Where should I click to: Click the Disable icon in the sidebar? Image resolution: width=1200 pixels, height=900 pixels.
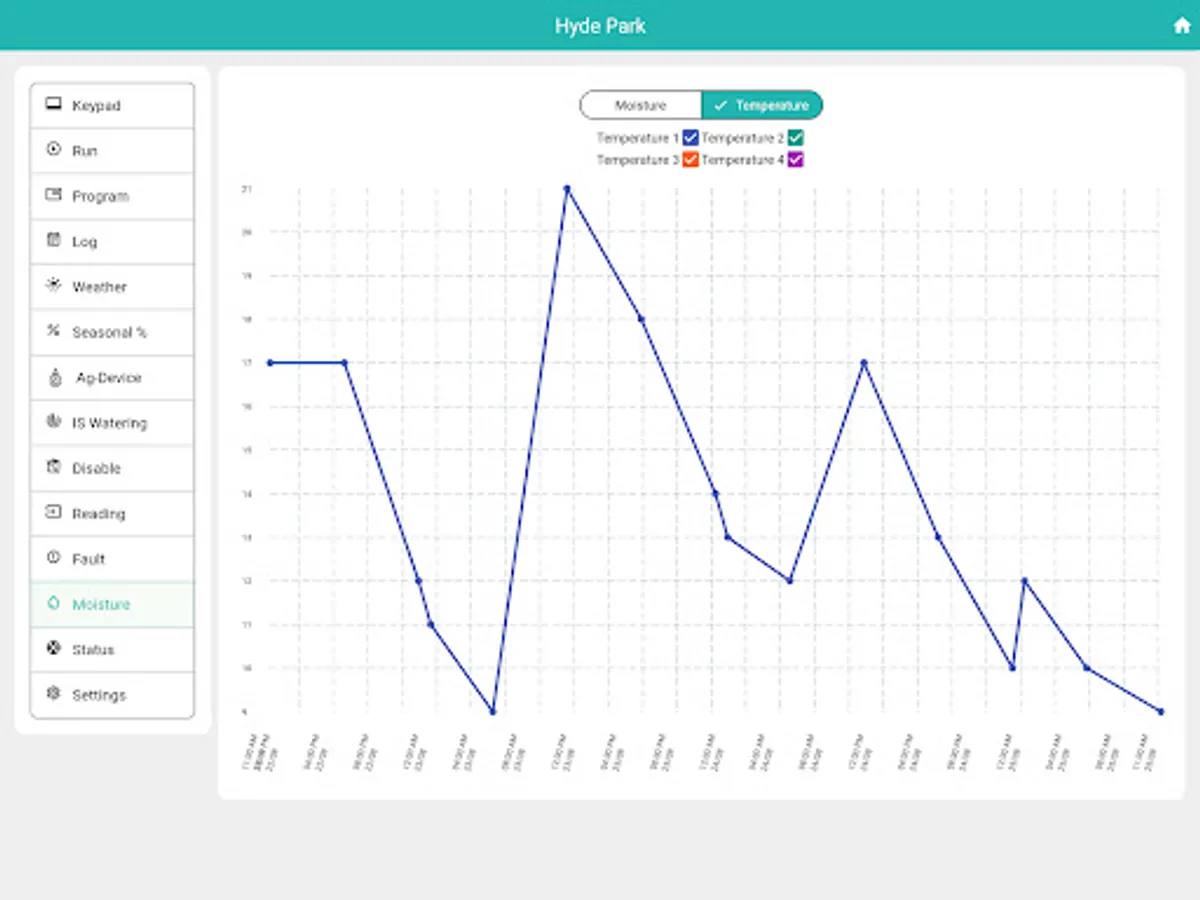coord(53,467)
